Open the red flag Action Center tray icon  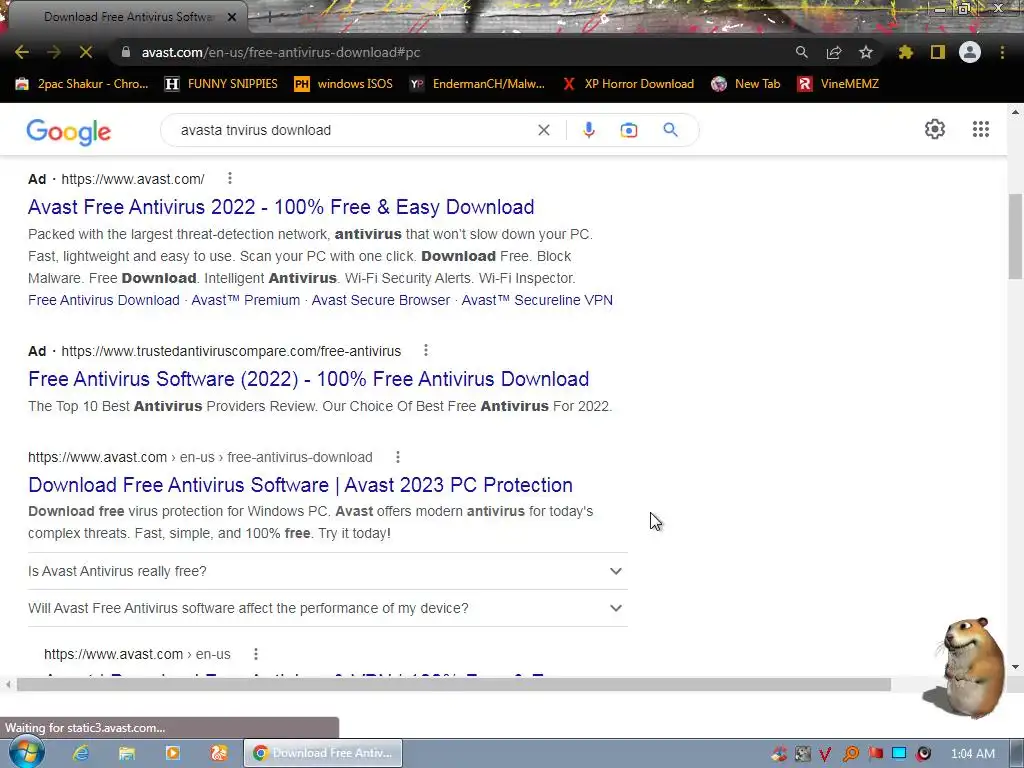tap(875, 753)
